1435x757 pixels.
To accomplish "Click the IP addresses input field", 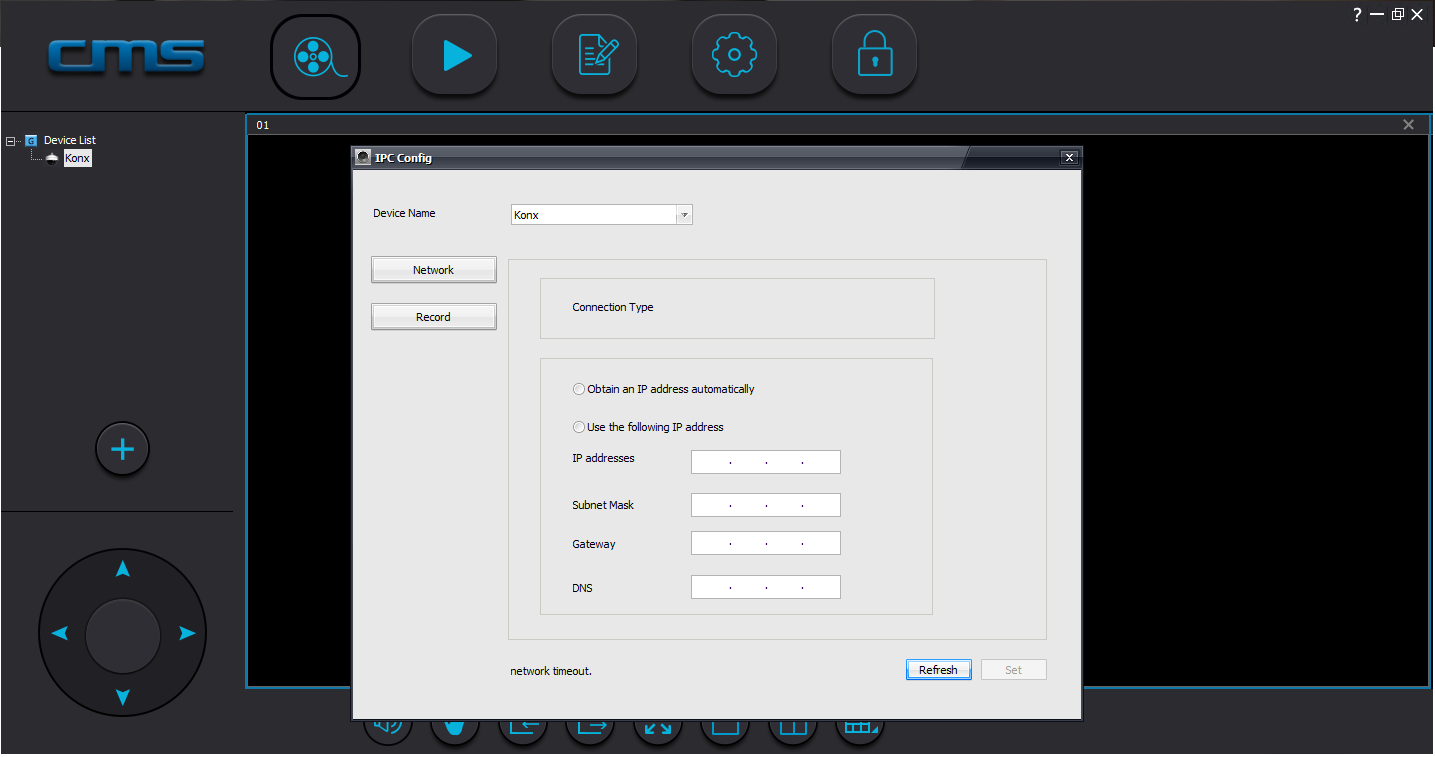I will pyautogui.click(x=766, y=462).
